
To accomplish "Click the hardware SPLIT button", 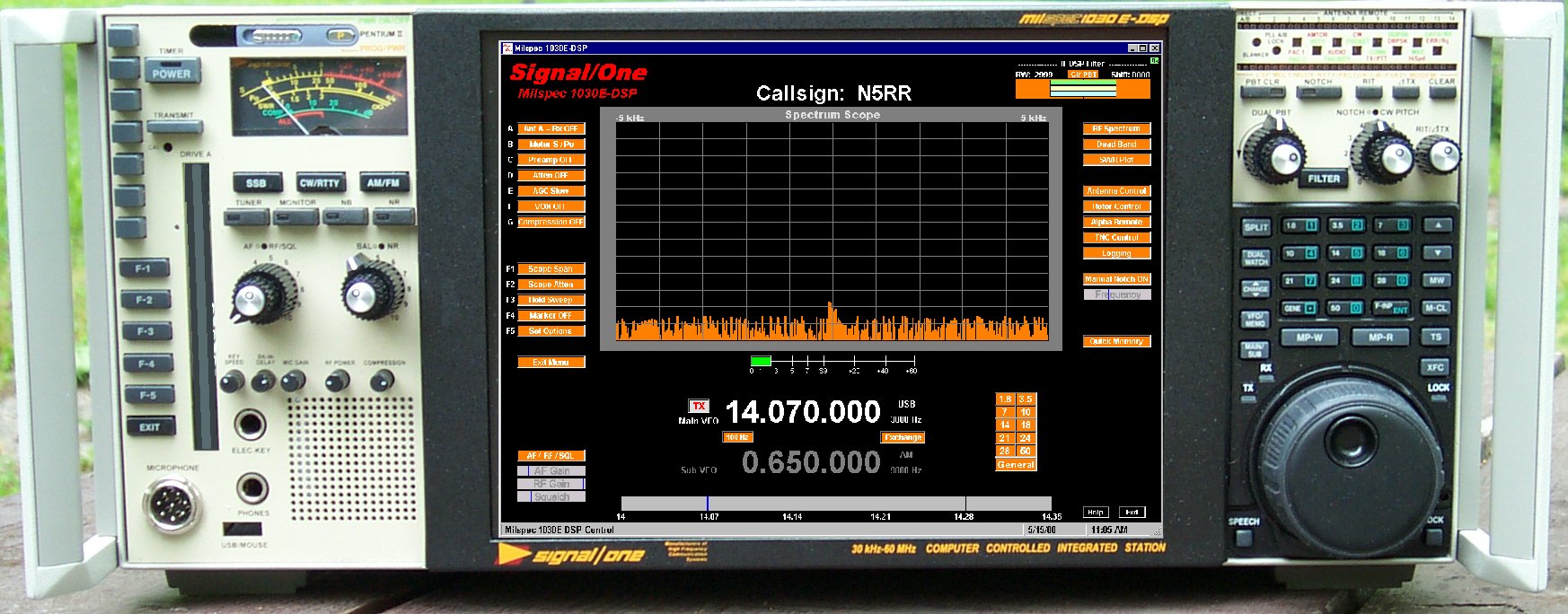I will click(1255, 227).
